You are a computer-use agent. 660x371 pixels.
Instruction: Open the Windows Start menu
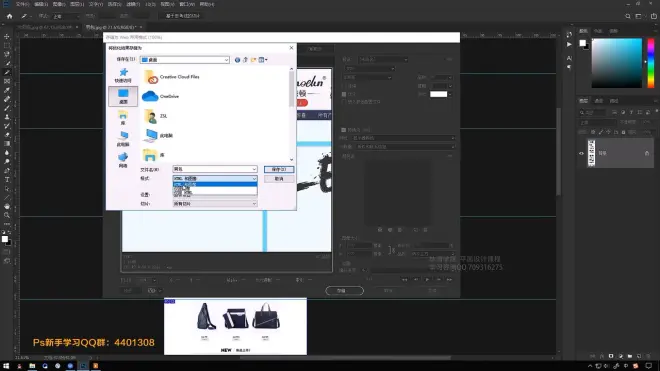[x=6, y=366]
